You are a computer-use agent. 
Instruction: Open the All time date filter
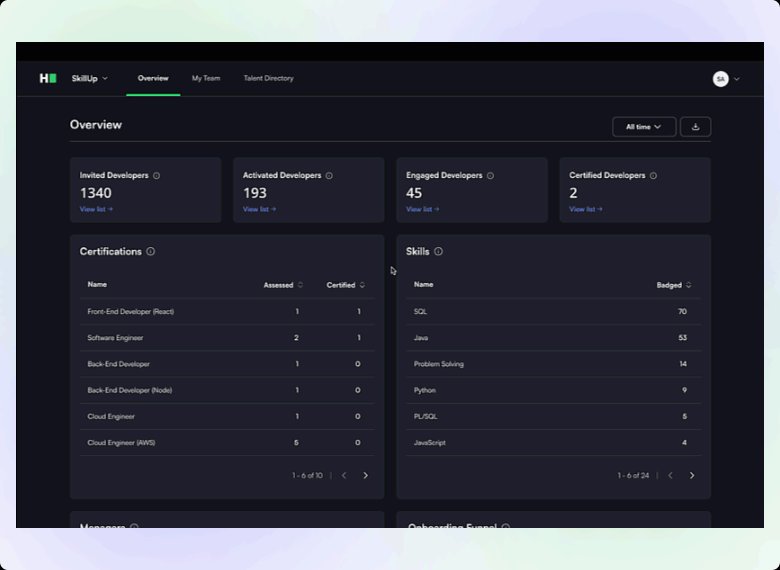click(x=644, y=127)
